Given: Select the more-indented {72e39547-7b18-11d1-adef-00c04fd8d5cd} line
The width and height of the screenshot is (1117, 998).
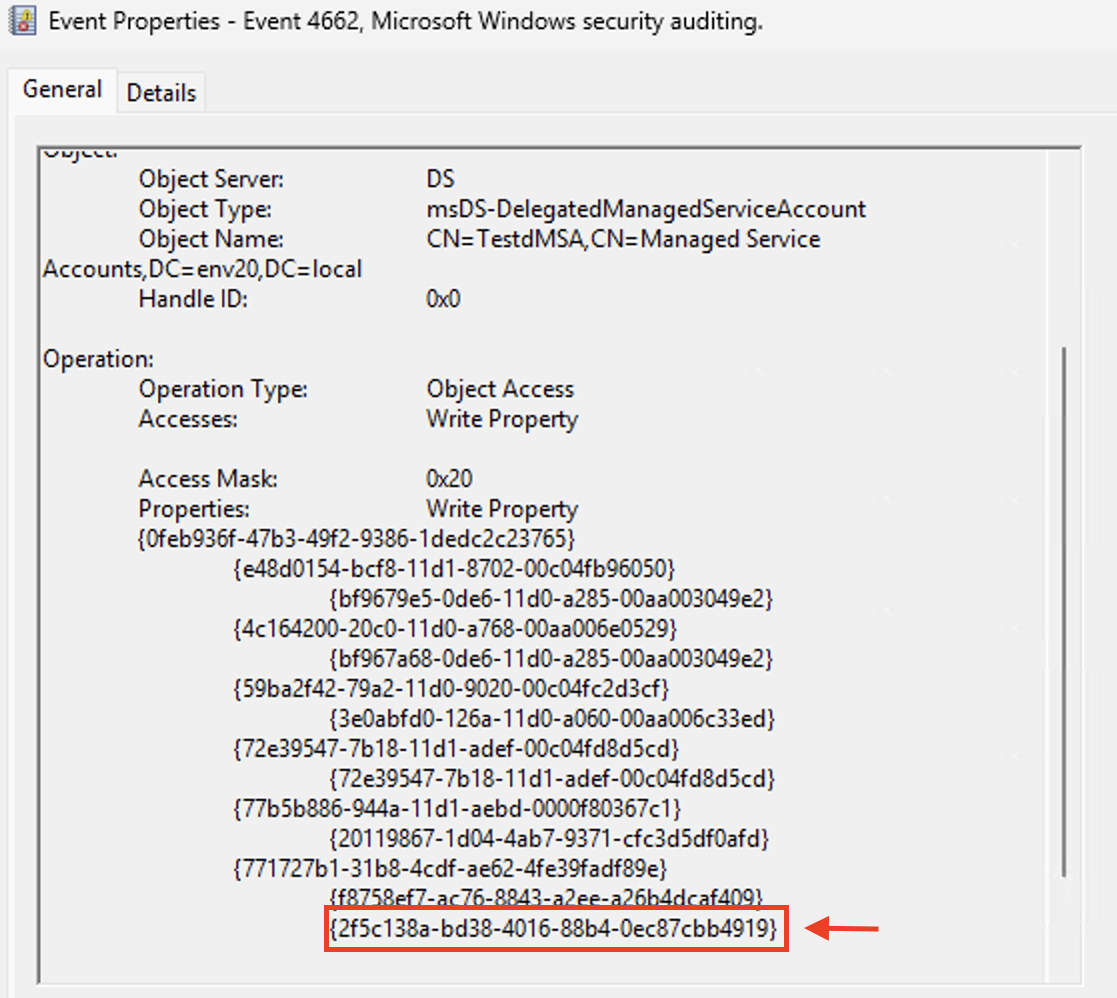Looking at the screenshot, I should pyautogui.click(x=551, y=778).
